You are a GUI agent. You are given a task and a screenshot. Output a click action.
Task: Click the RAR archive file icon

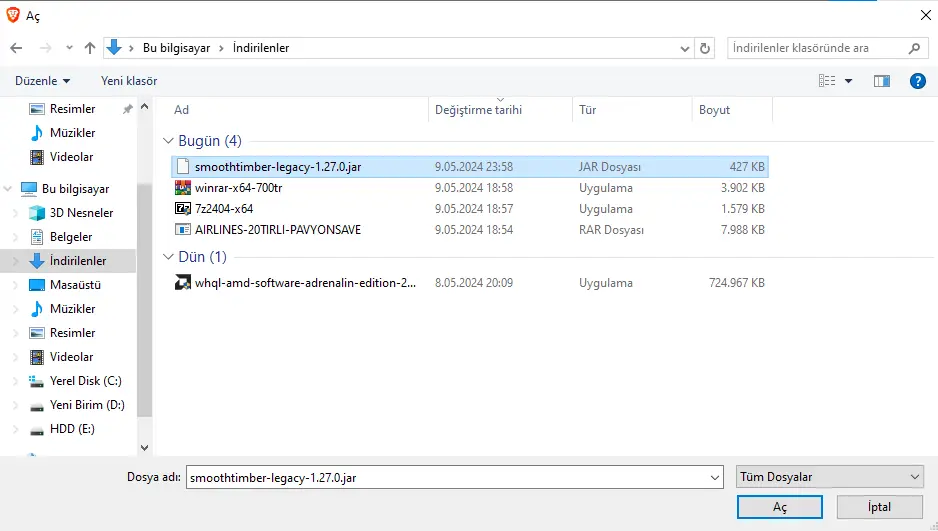pos(182,230)
